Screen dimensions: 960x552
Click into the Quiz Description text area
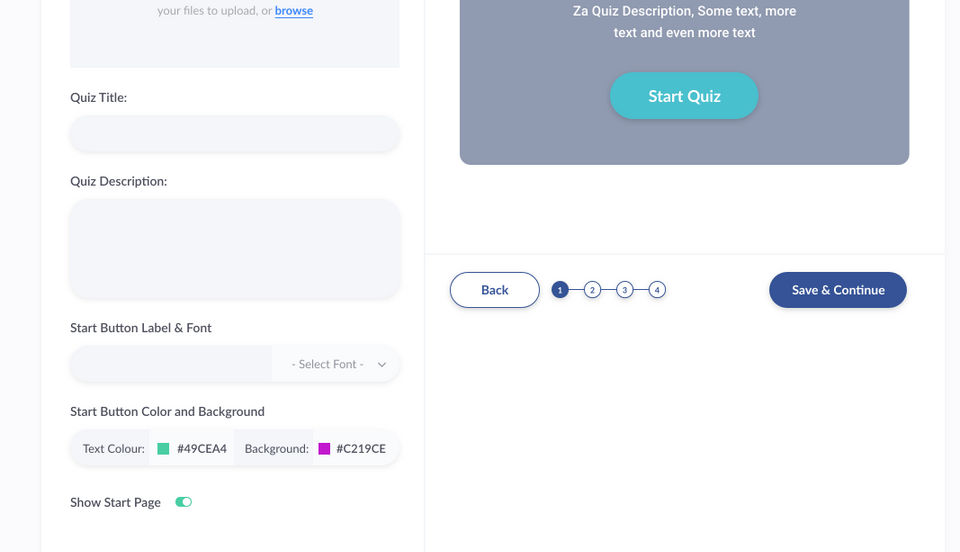[235, 248]
